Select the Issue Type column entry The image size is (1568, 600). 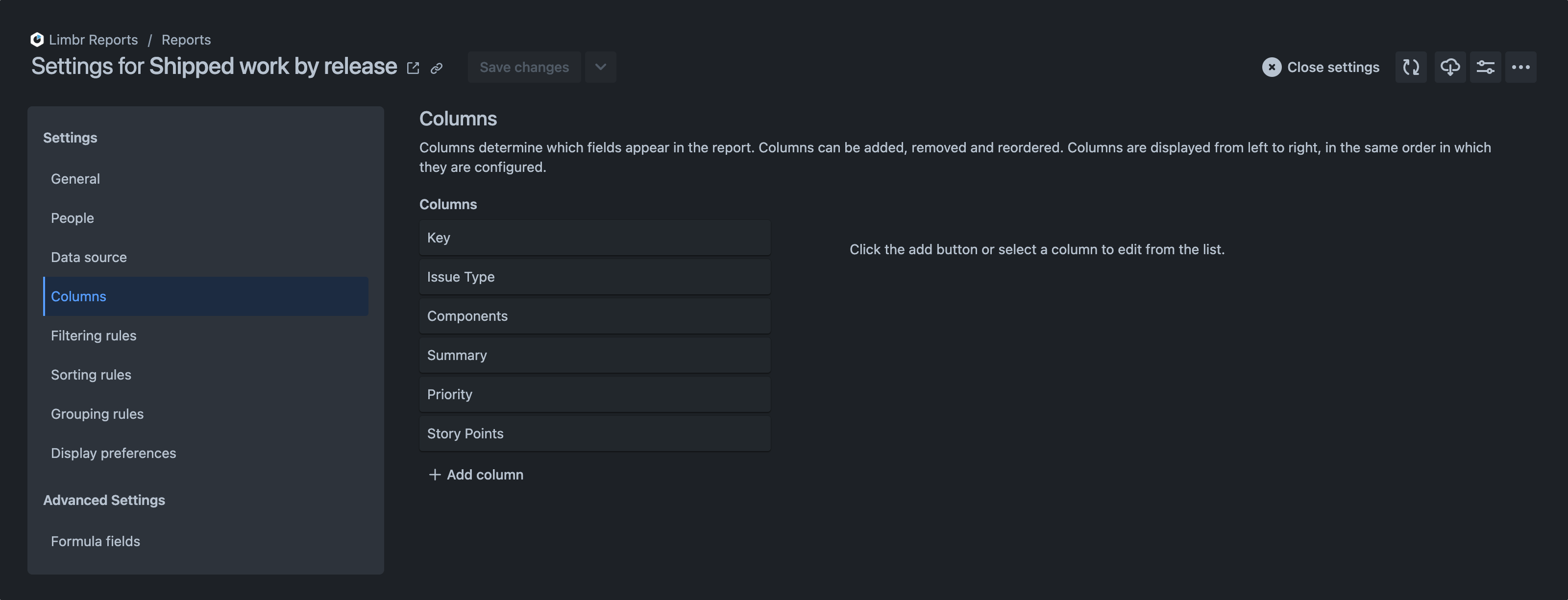tap(595, 276)
